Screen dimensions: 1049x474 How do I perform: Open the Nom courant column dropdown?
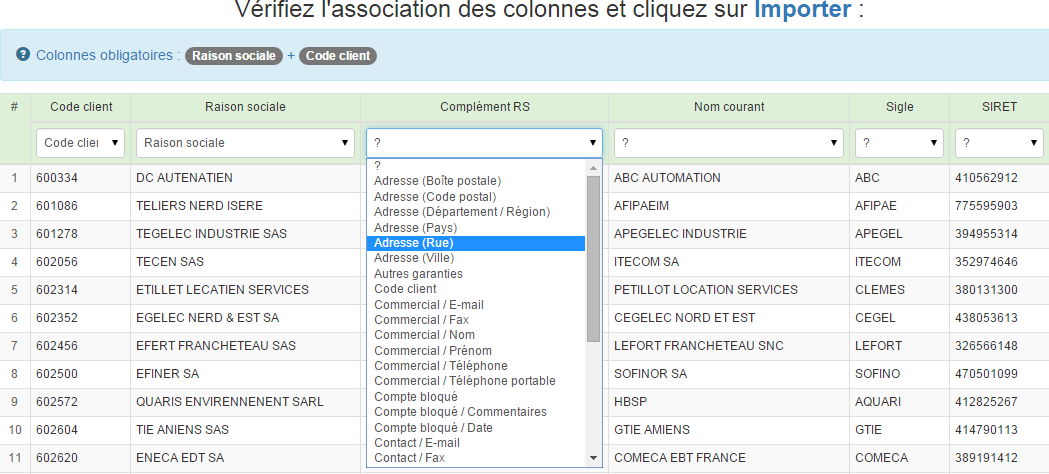click(728, 143)
